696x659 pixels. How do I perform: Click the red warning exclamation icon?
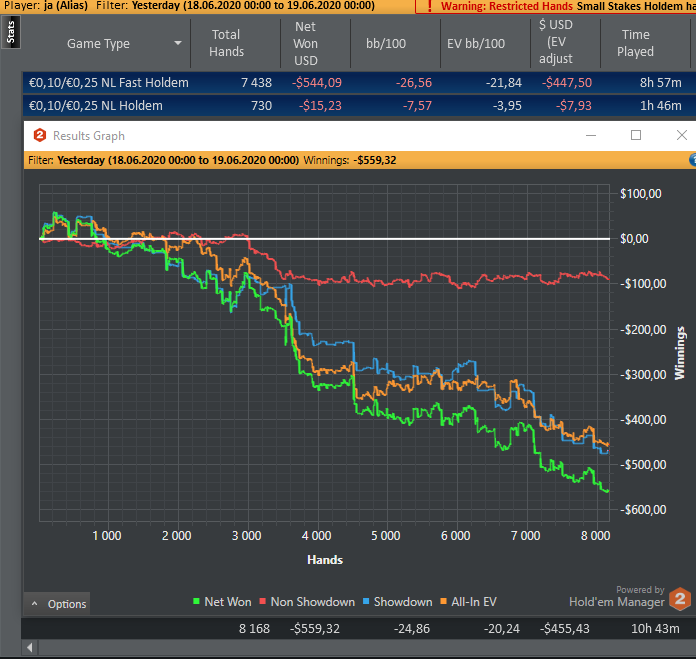(429, 6)
